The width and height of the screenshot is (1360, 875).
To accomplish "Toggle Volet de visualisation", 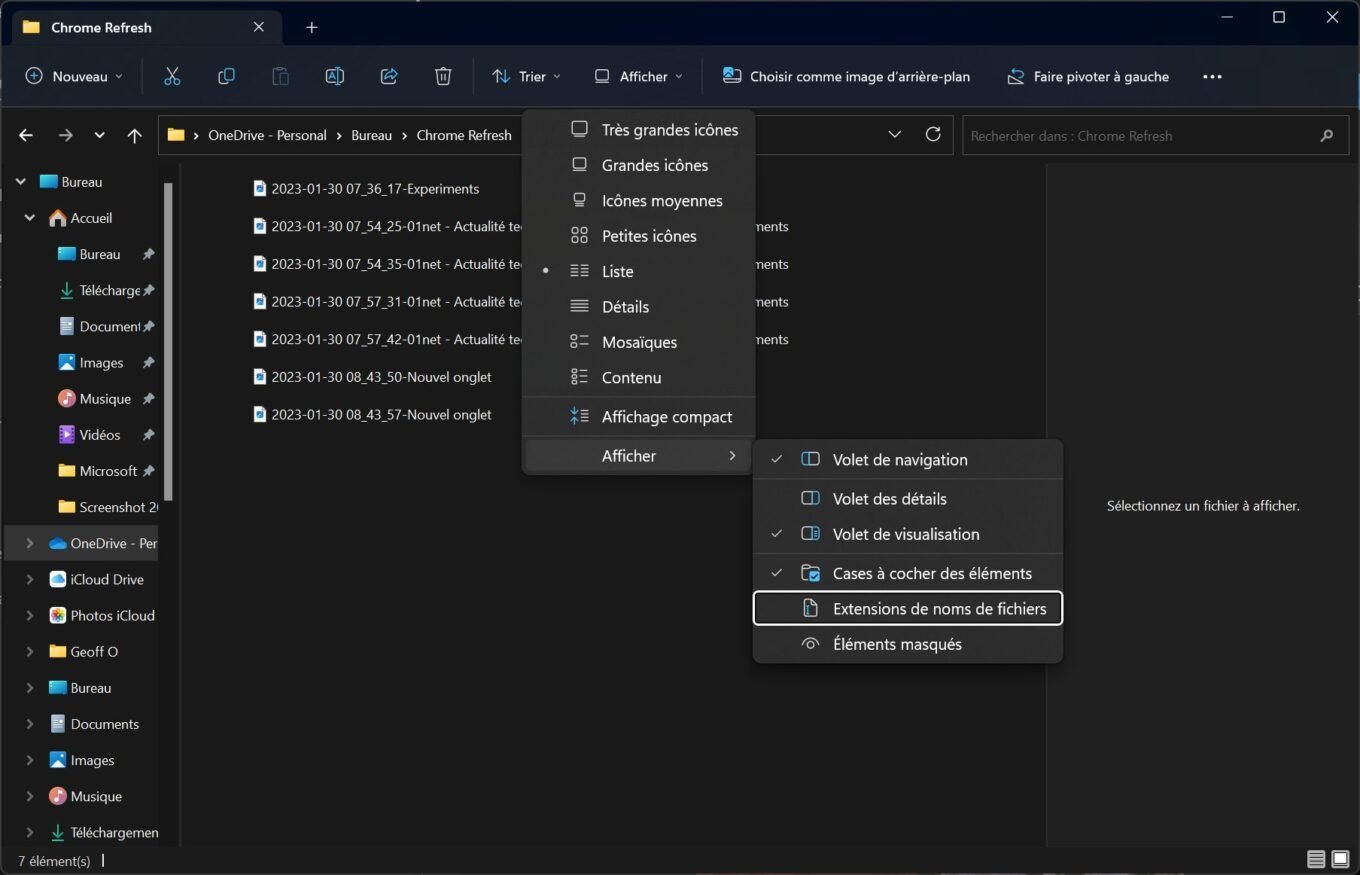I will [x=907, y=534].
